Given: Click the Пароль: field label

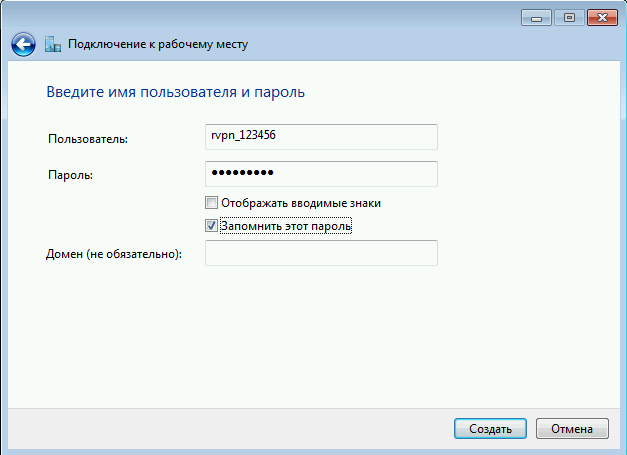Looking at the screenshot, I should [70, 175].
